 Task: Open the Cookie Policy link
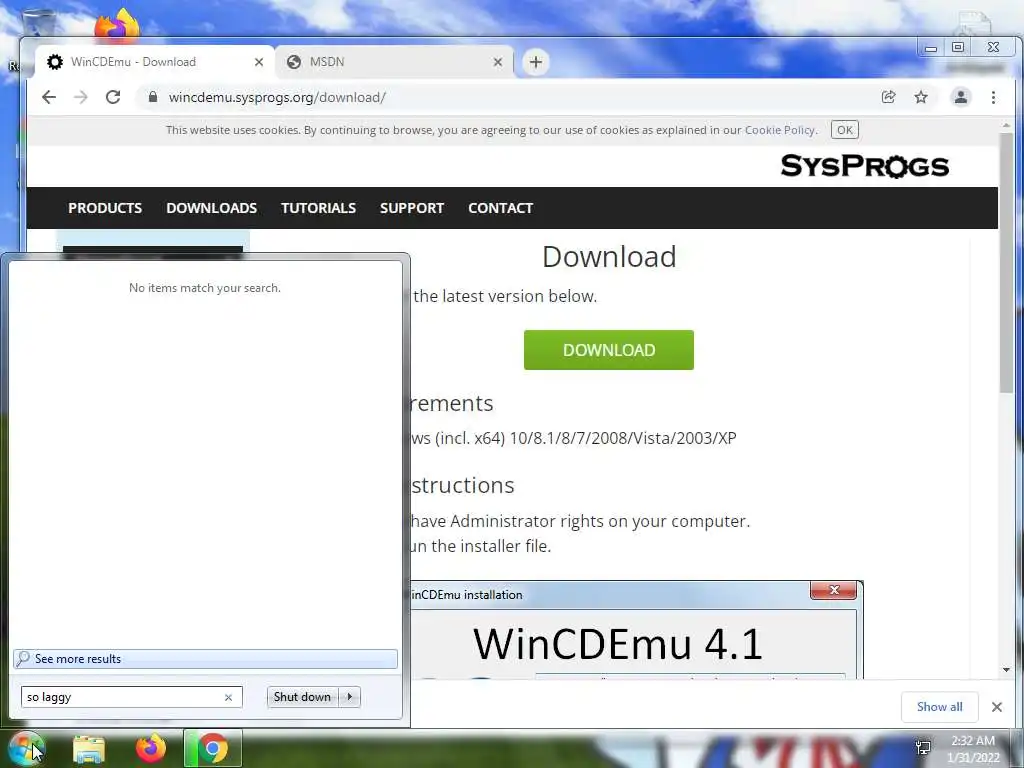tap(780, 130)
